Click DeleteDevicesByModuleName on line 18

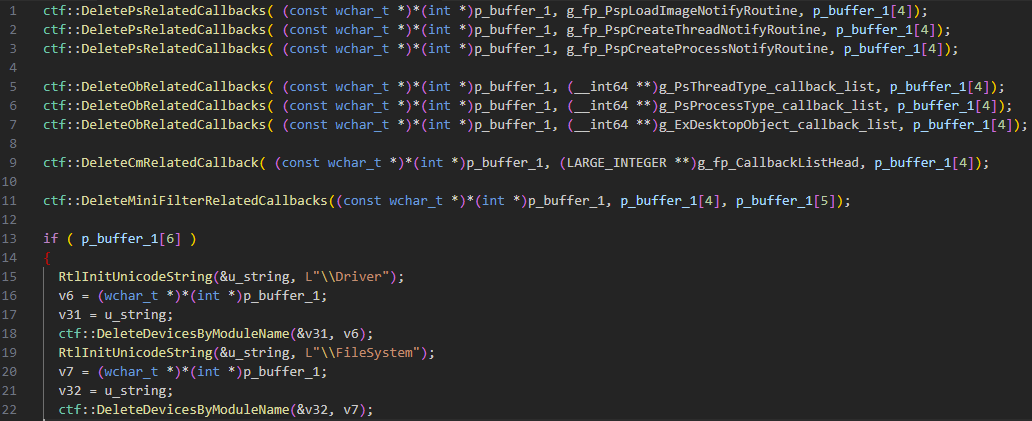(194, 334)
